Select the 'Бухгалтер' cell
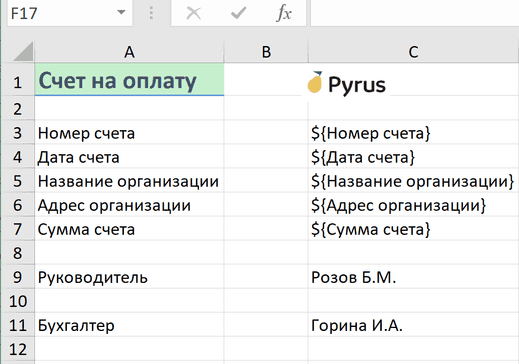The height and width of the screenshot is (364, 519). (x=129, y=324)
